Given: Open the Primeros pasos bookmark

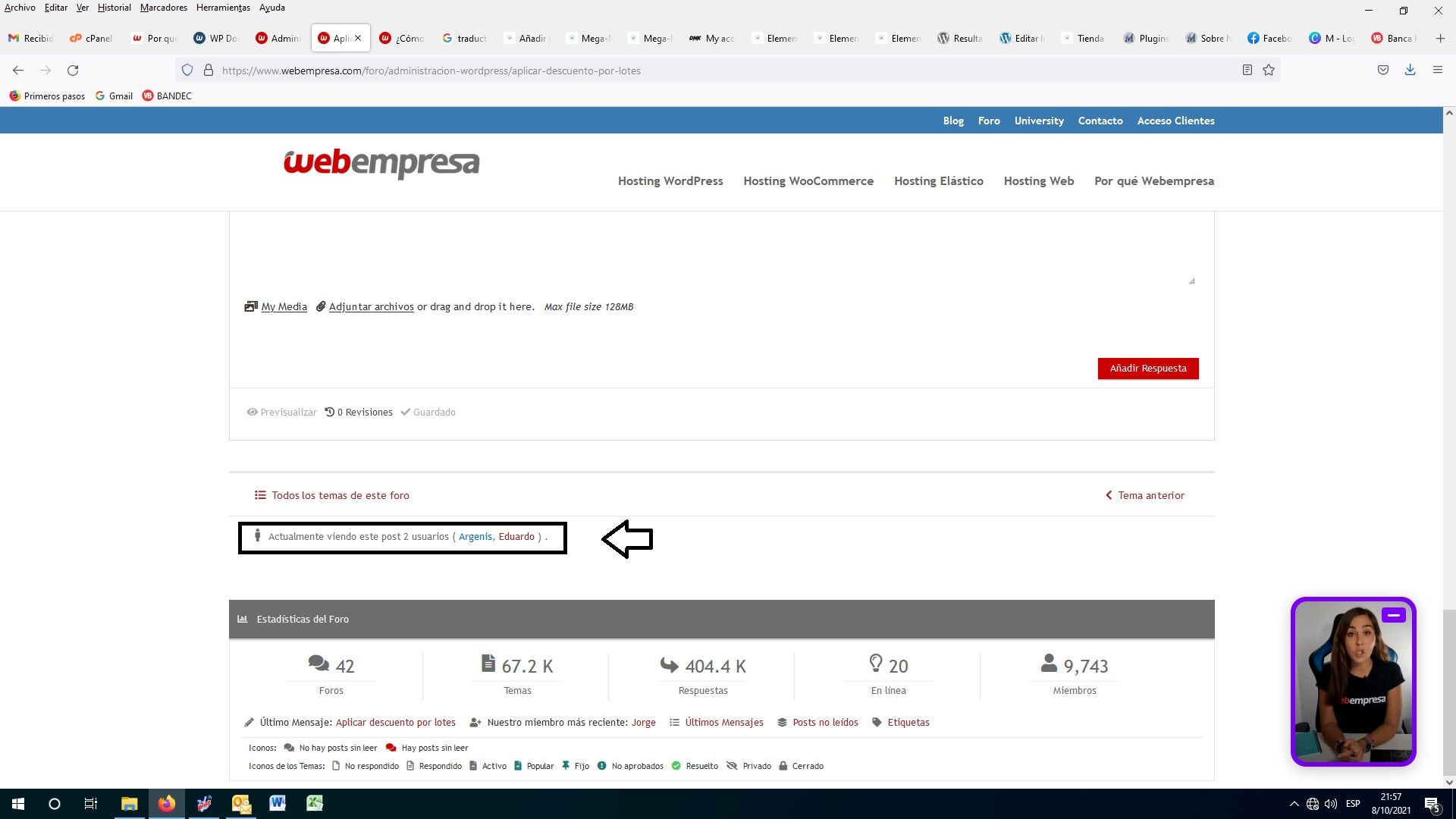Looking at the screenshot, I should (47, 96).
